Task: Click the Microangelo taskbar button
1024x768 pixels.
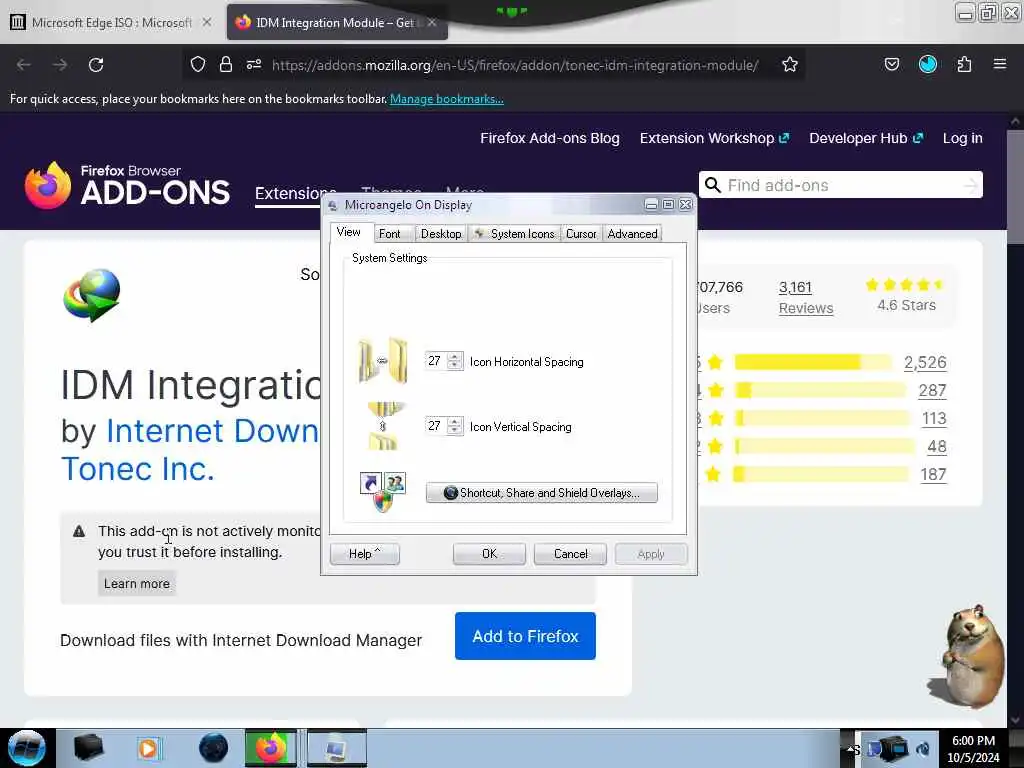Action: (x=337, y=748)
